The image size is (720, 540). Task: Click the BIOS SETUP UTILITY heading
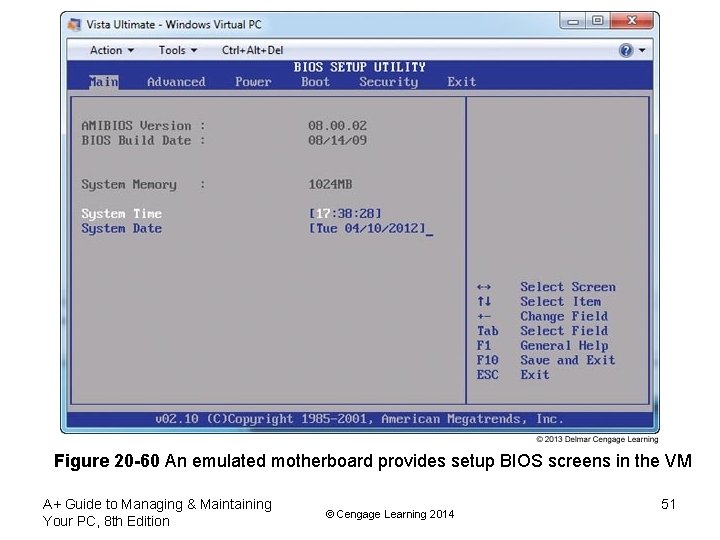tap(360, 67)
